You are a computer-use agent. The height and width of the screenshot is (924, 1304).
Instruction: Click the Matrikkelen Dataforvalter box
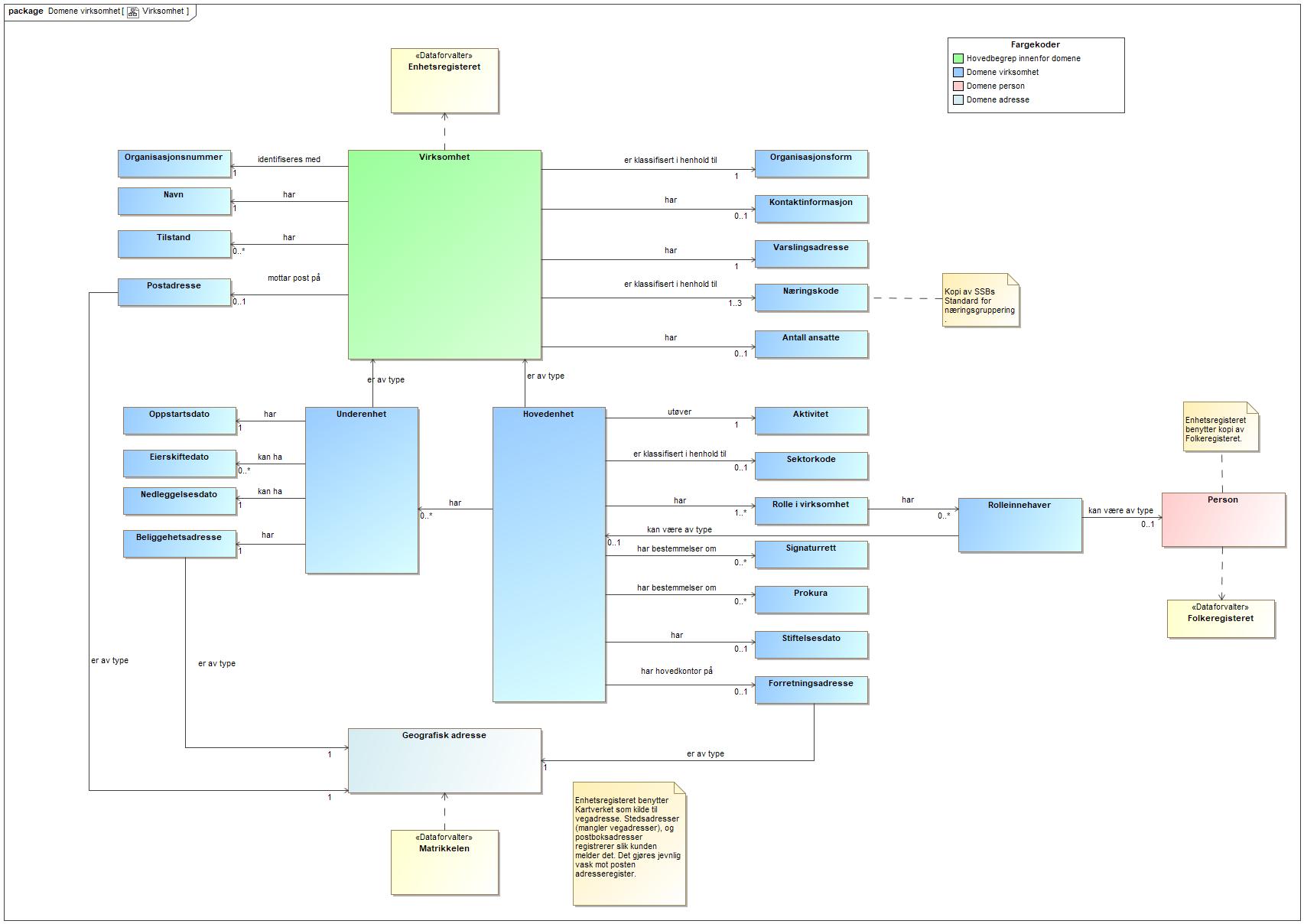coord(444,862)
